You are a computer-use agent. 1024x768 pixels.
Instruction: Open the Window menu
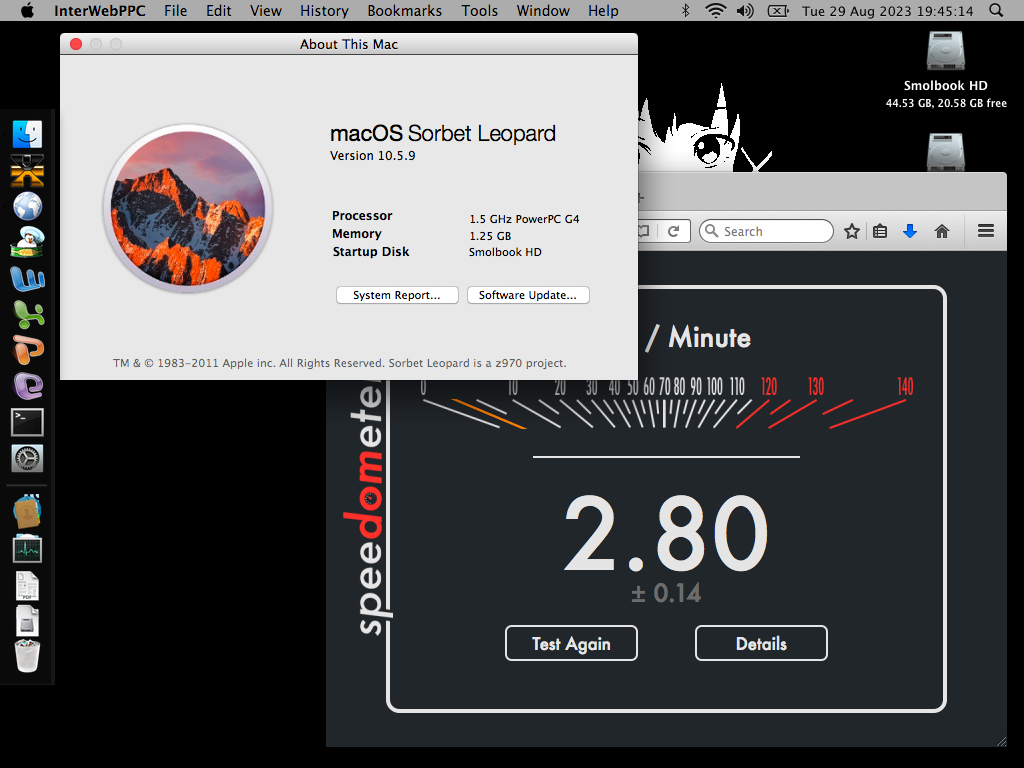(543, 10)
